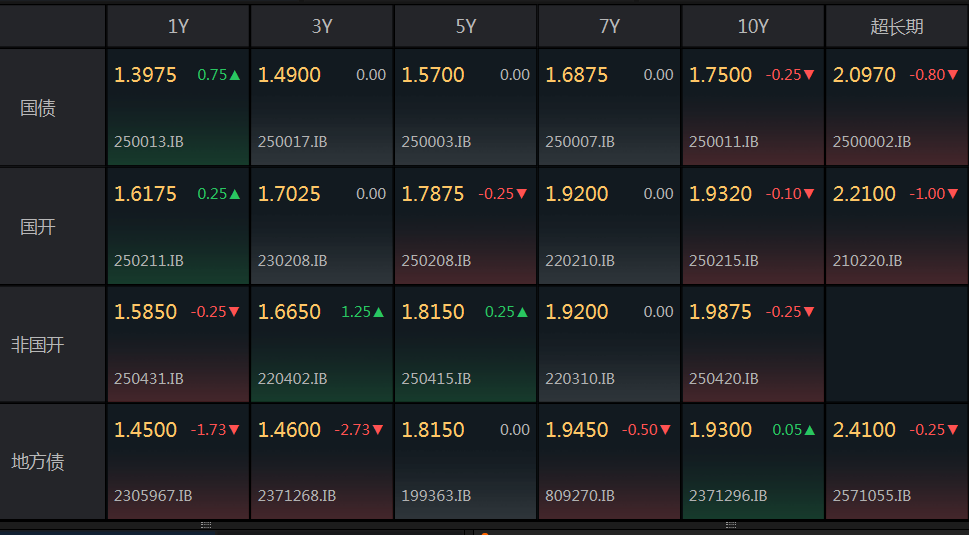Open bond code 250013.IB
969x535 pixels.
149,142
